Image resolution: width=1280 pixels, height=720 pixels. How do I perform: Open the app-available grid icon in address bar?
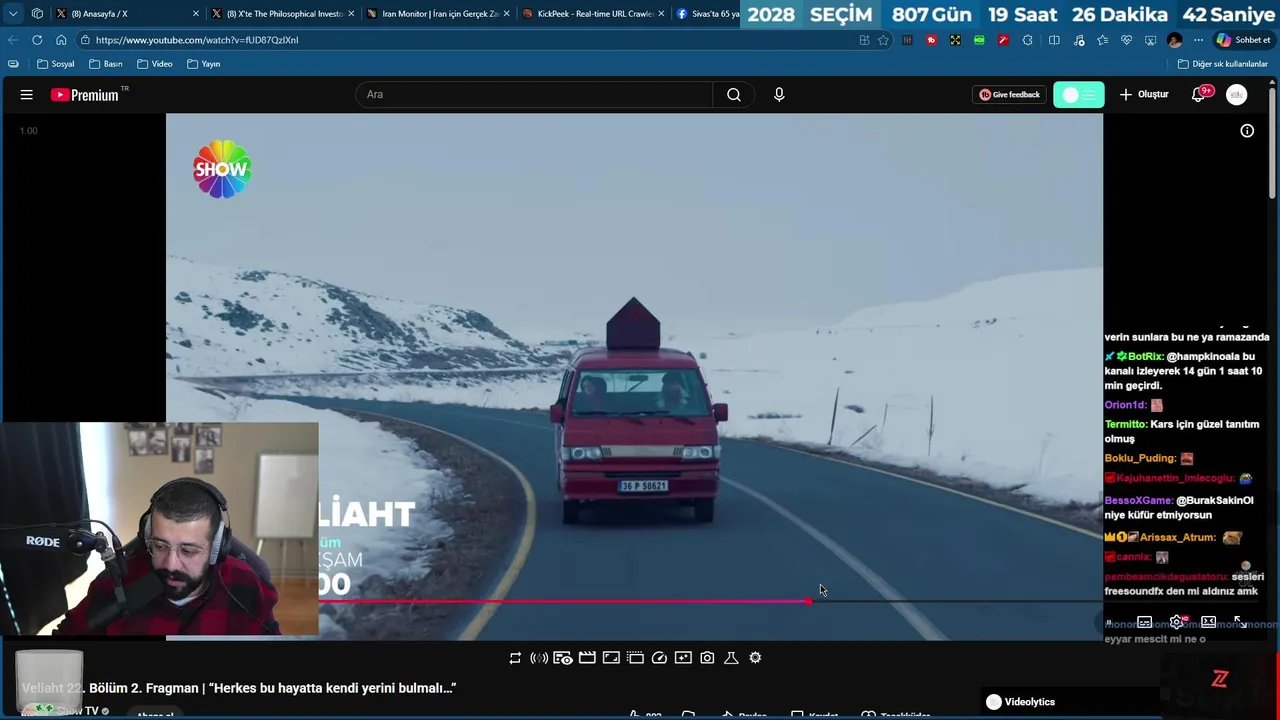click(864, 40)
